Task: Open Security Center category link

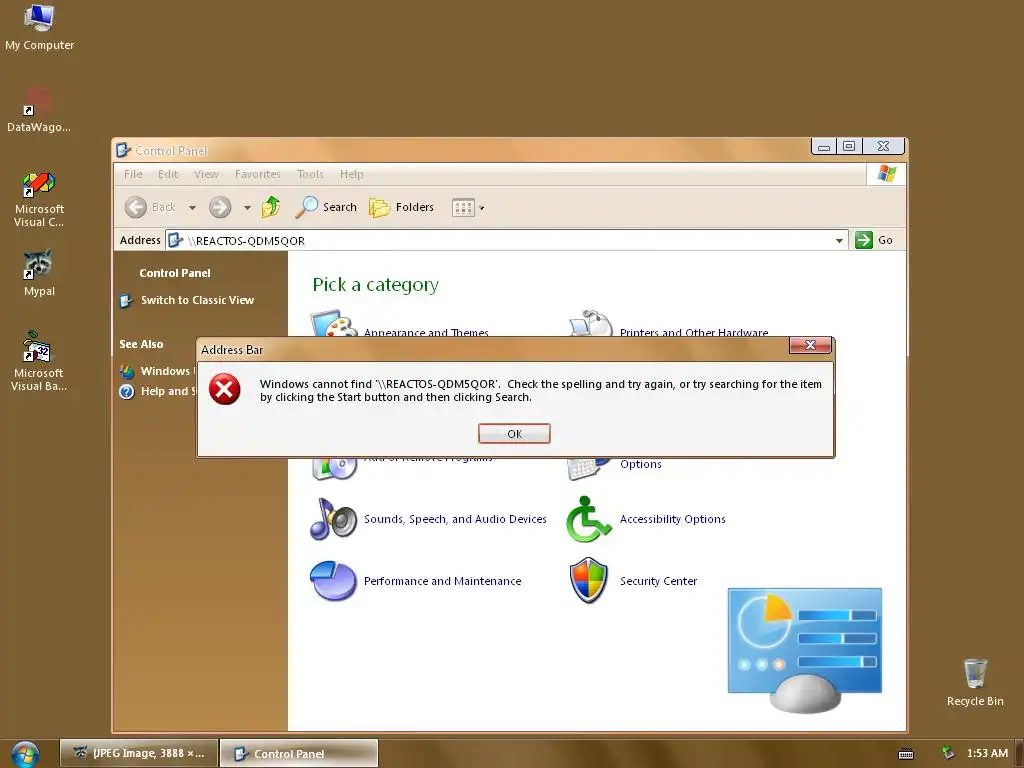Action: click(658, 581)
